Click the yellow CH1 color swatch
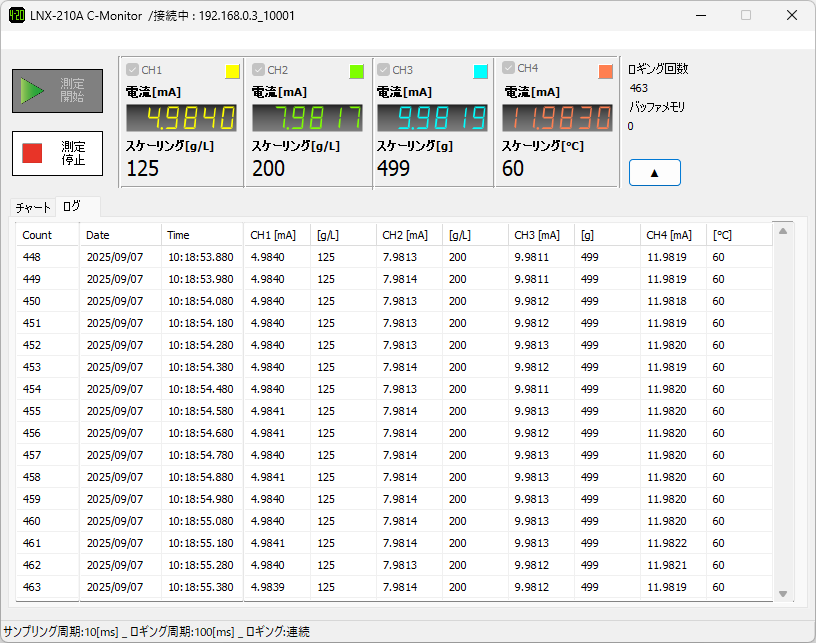816x643 pixels. (232, 72)
